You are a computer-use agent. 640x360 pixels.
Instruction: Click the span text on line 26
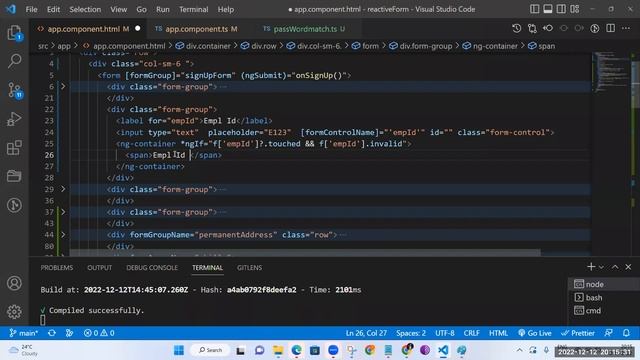click(x=174, y=155)
